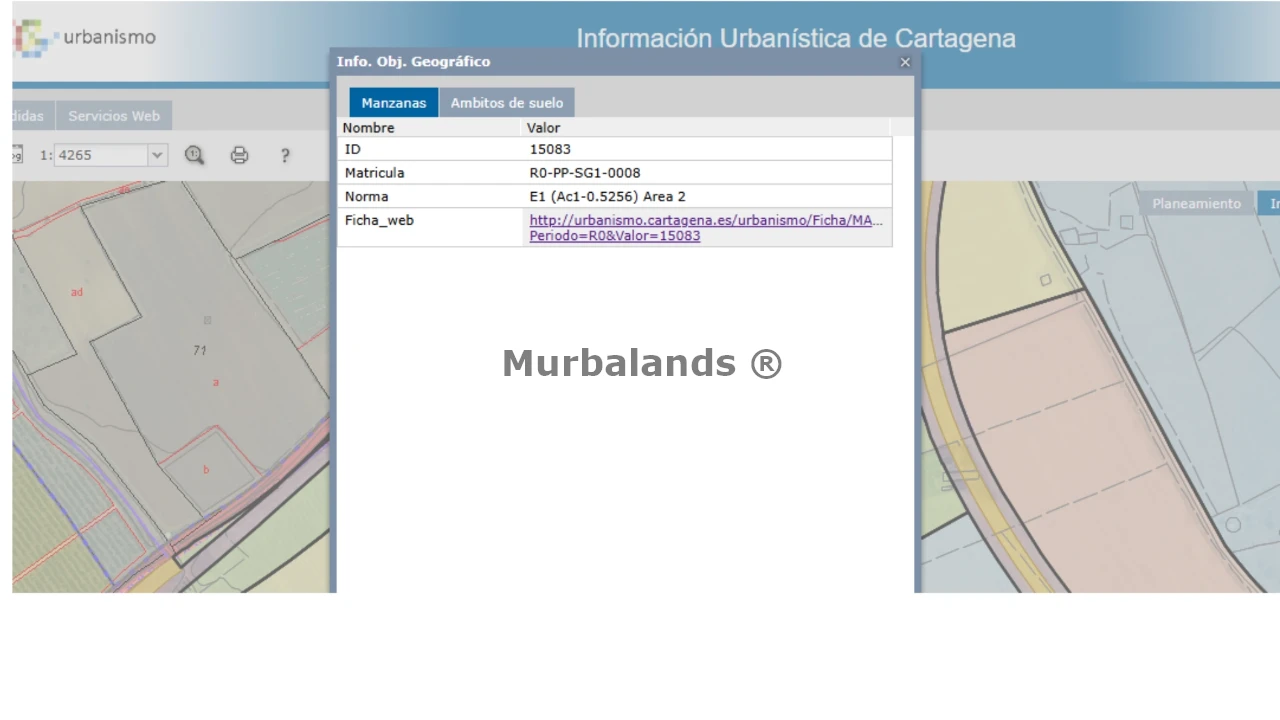This screenshot has width=1280, height=720.
Task: Open help with the question mark icon
Action: (x=285, y=155)
